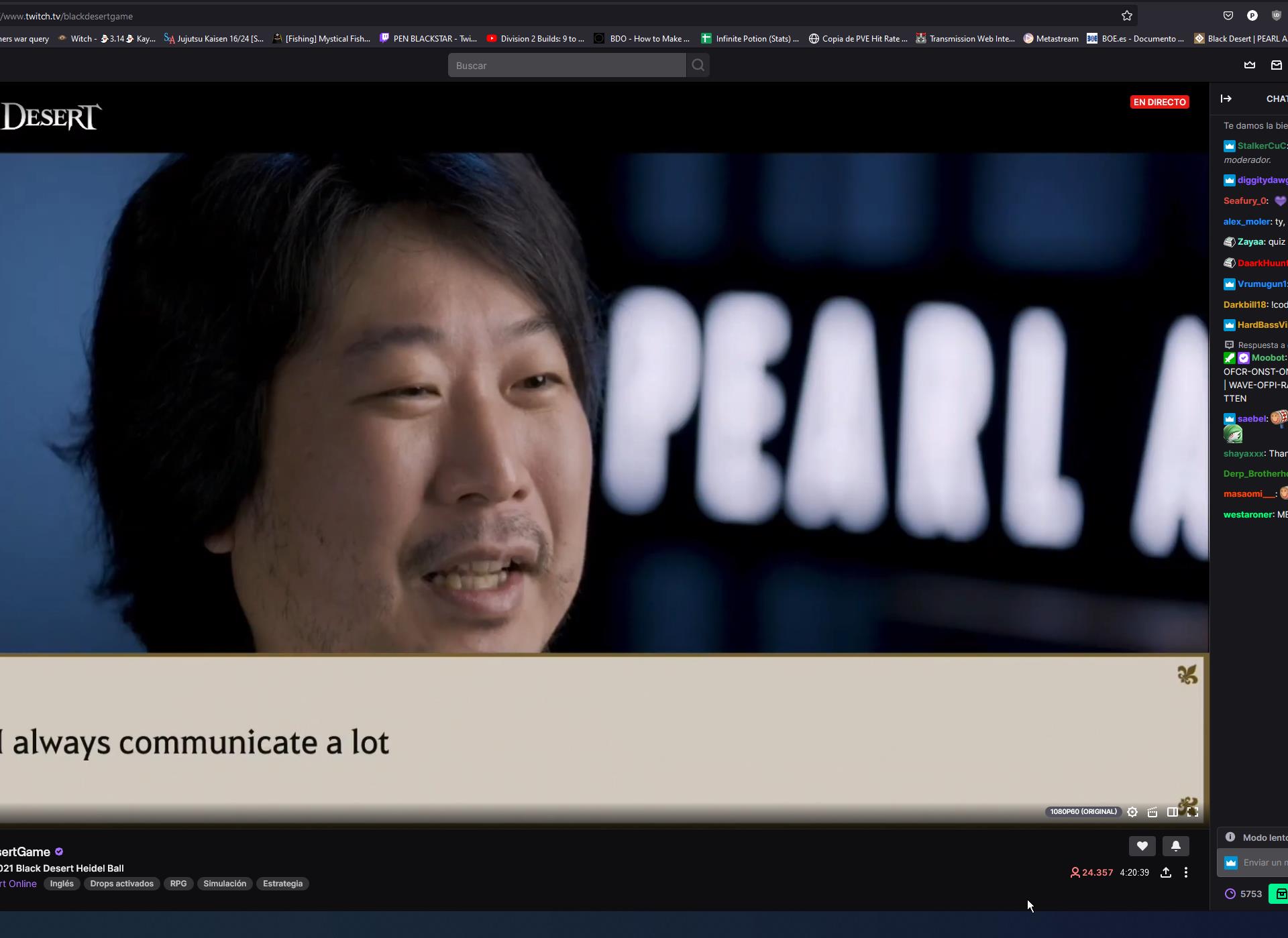Click the Drops activados tag
The width and height of the screenshot is (1288, 938).
pos(122,884)
